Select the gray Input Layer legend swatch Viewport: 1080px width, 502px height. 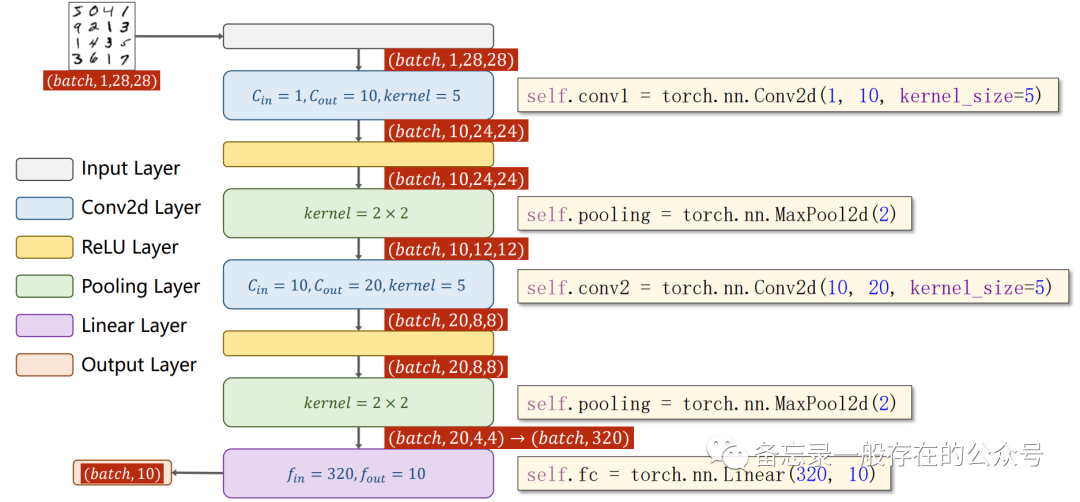[x=44, y=169]
